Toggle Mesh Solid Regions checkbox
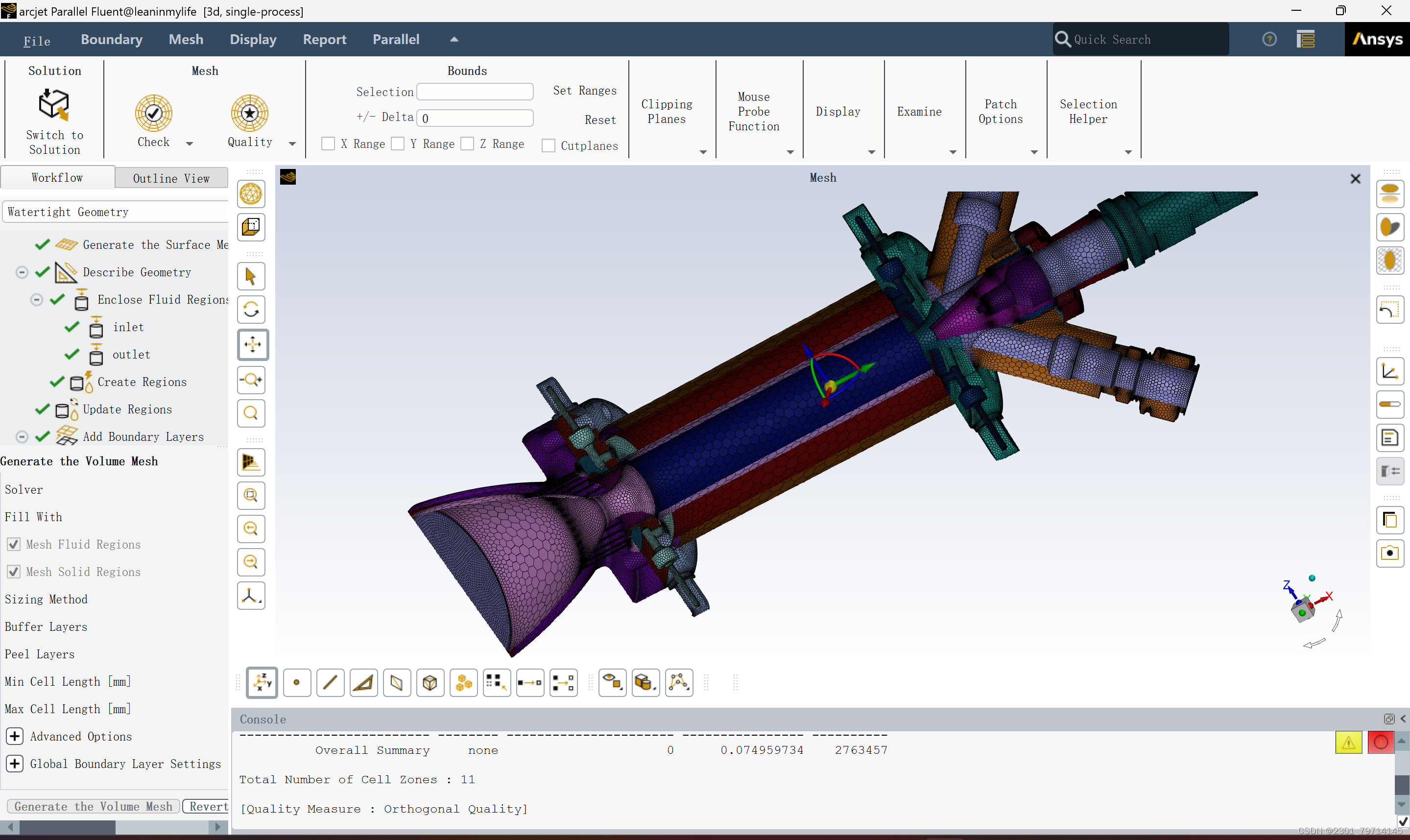1410x840 pixels. (x=14, y=572)
